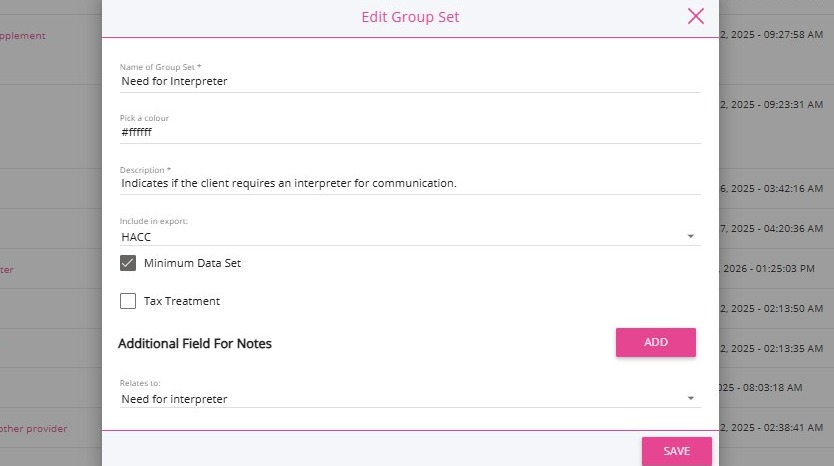Enable the Tax Treatment checkbox
Image resolution: width=834 pixels, height=466 pixels.
click(128, 301)
